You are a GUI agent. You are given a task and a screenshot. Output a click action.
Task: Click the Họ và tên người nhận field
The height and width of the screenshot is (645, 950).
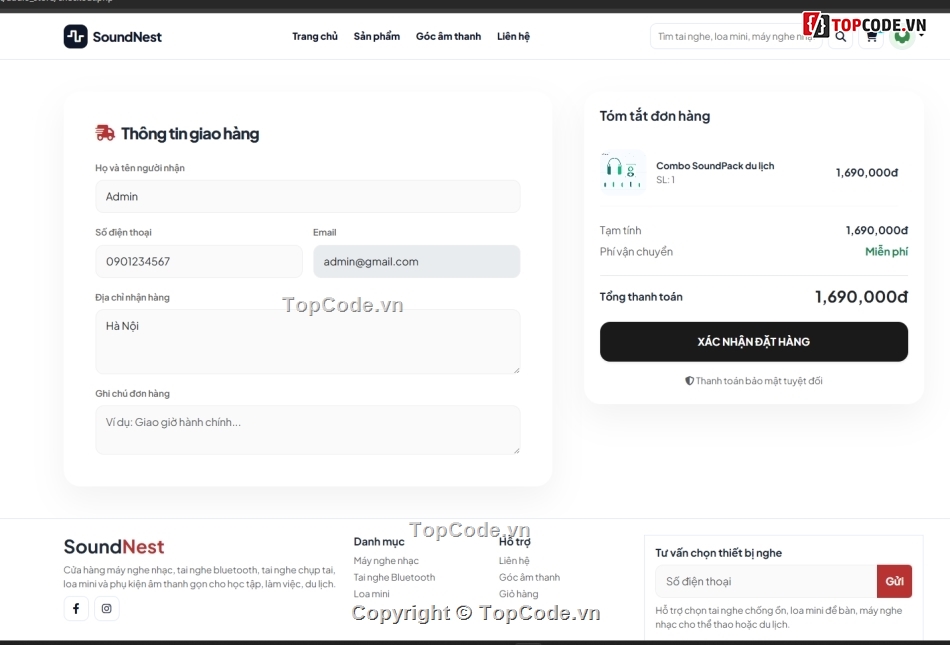pyautogui.click(x=308, y=196)
